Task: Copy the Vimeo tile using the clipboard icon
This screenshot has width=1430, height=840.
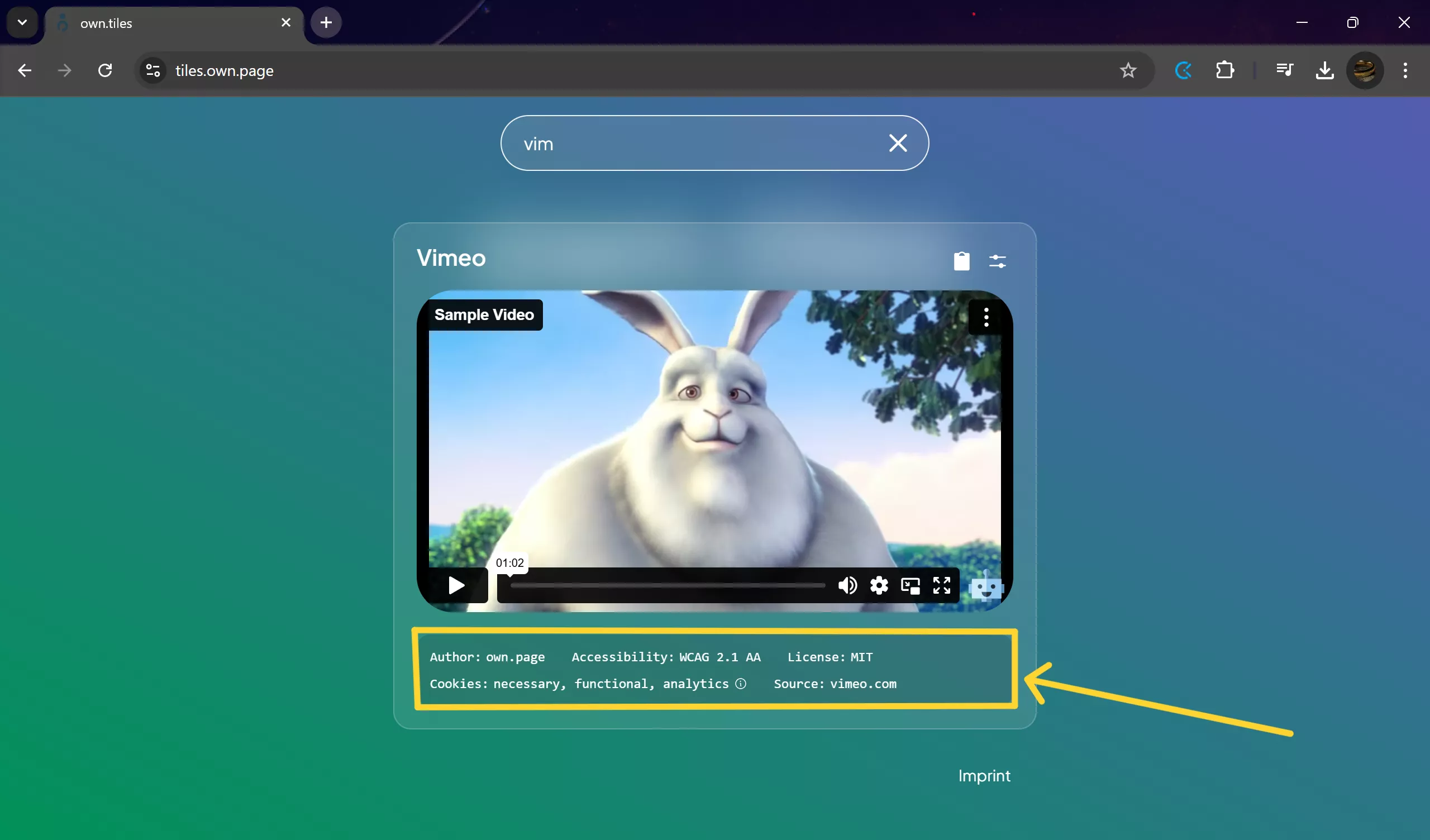Action: [x=962, y=261]
